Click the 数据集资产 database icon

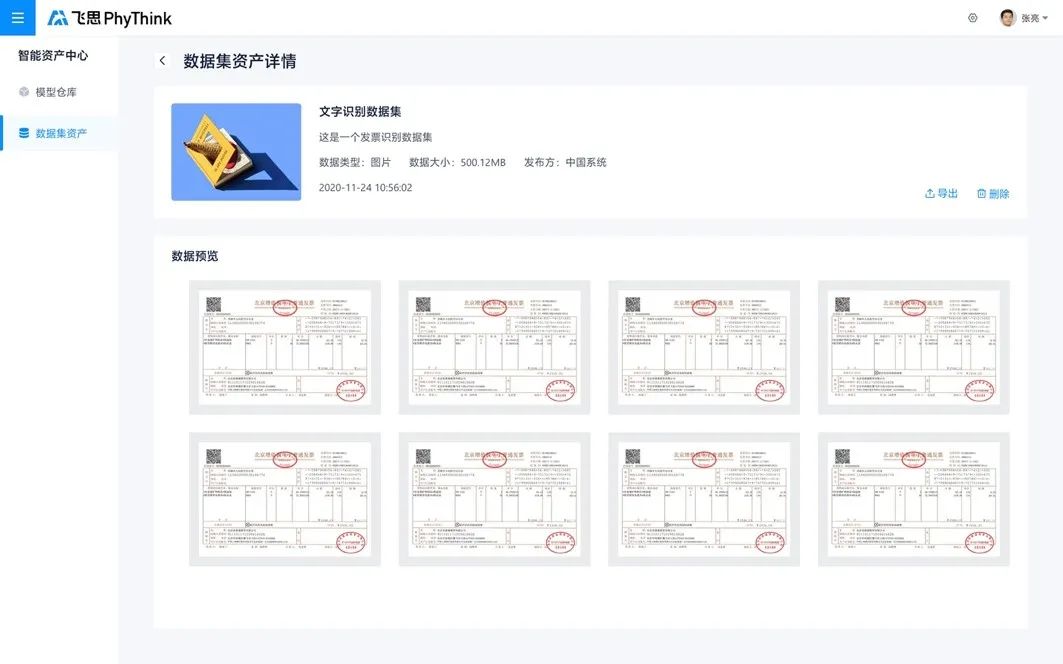(24, 133)
